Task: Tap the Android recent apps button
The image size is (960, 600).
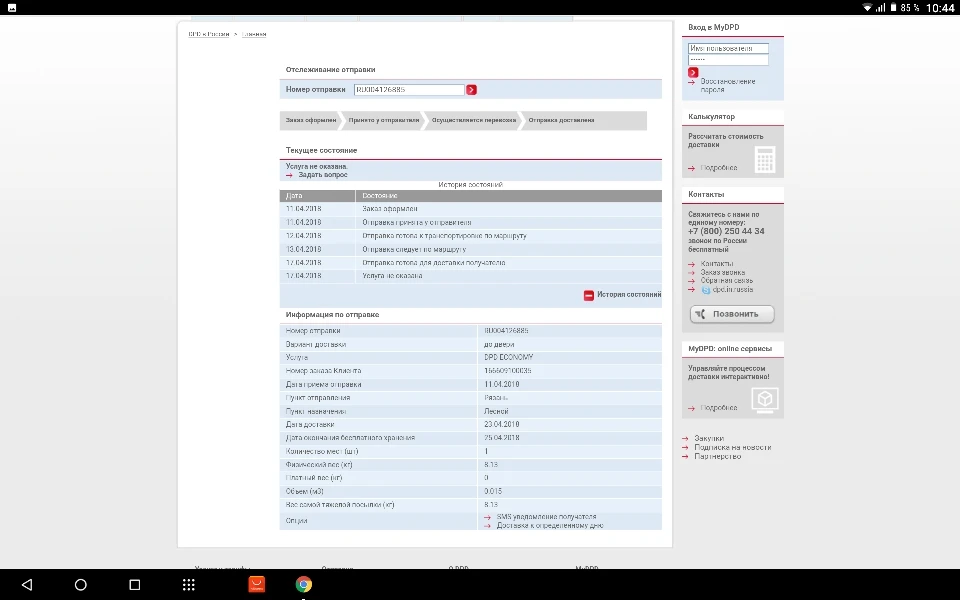Action: 135,585
